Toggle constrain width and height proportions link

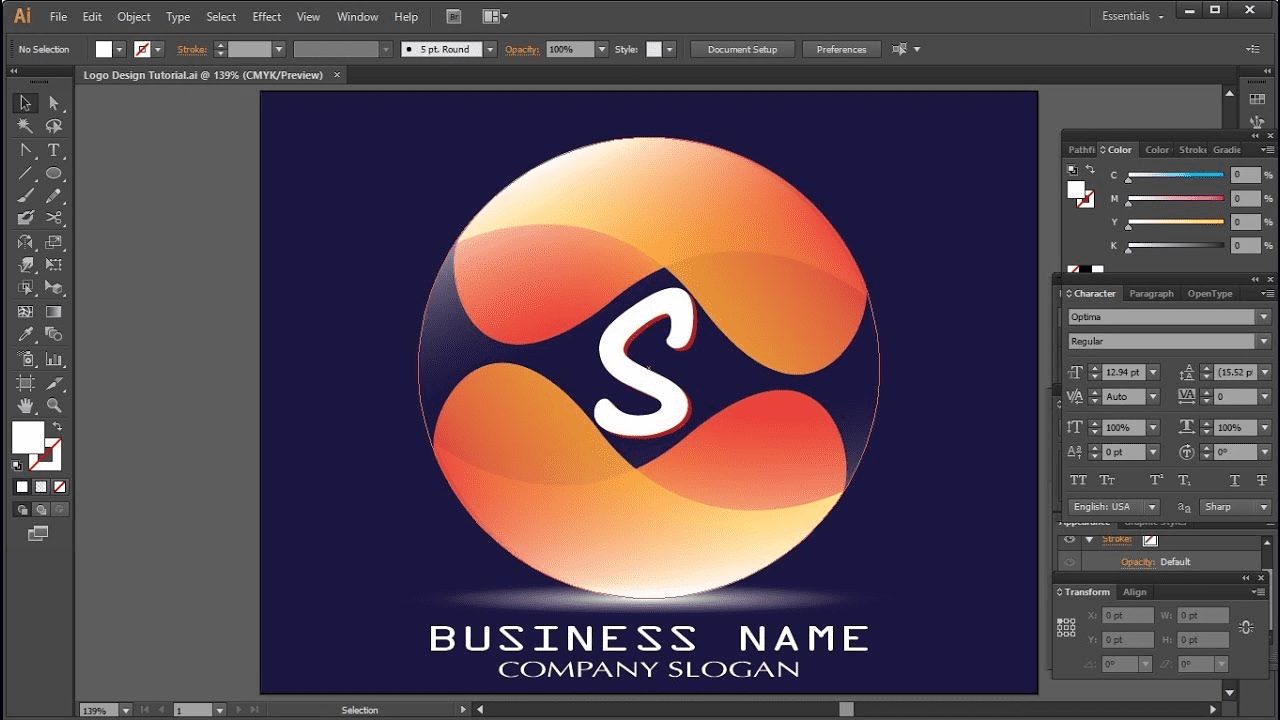(1245, 627)
